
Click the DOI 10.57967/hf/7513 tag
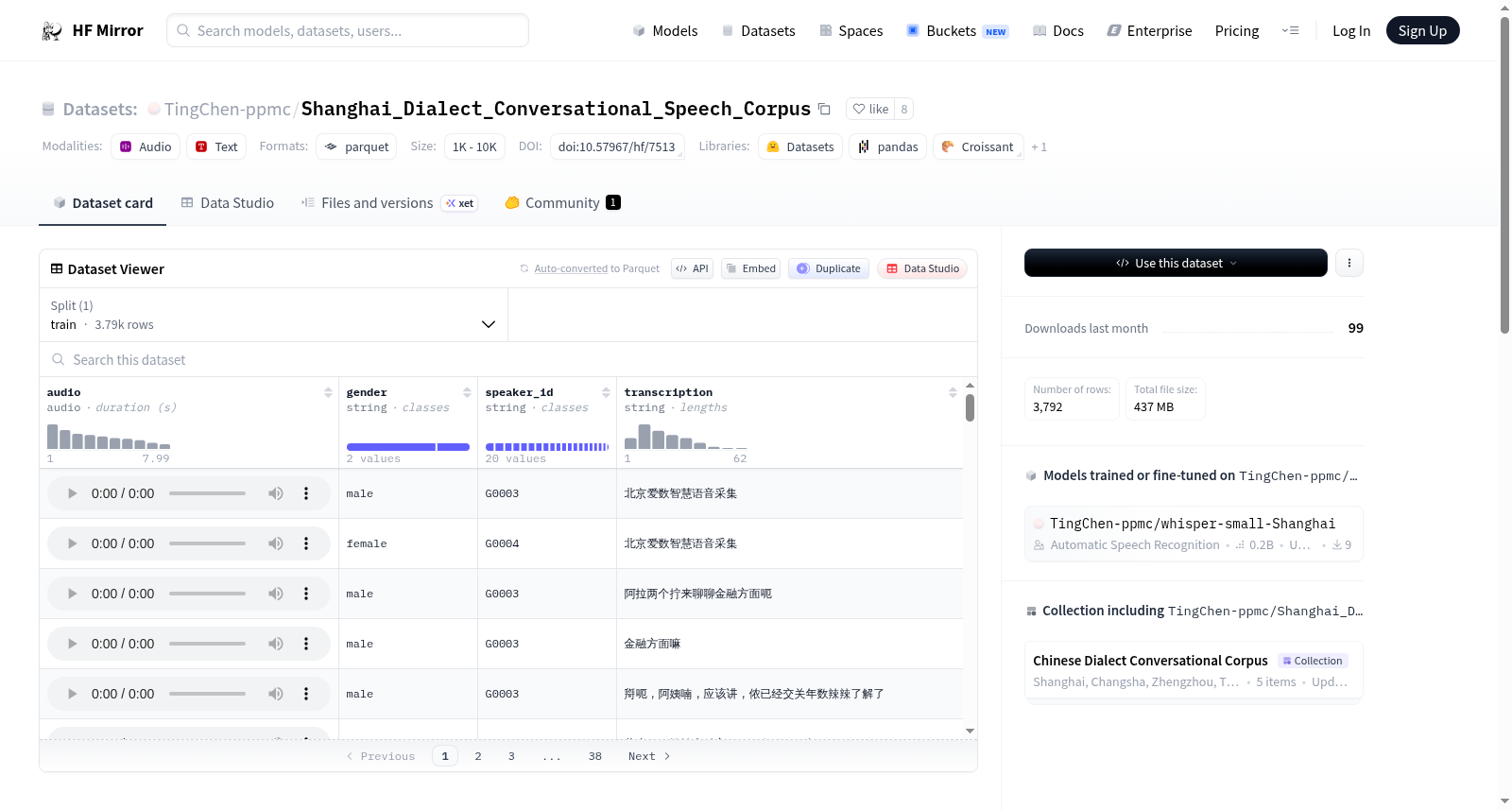[x=617, y=147]
